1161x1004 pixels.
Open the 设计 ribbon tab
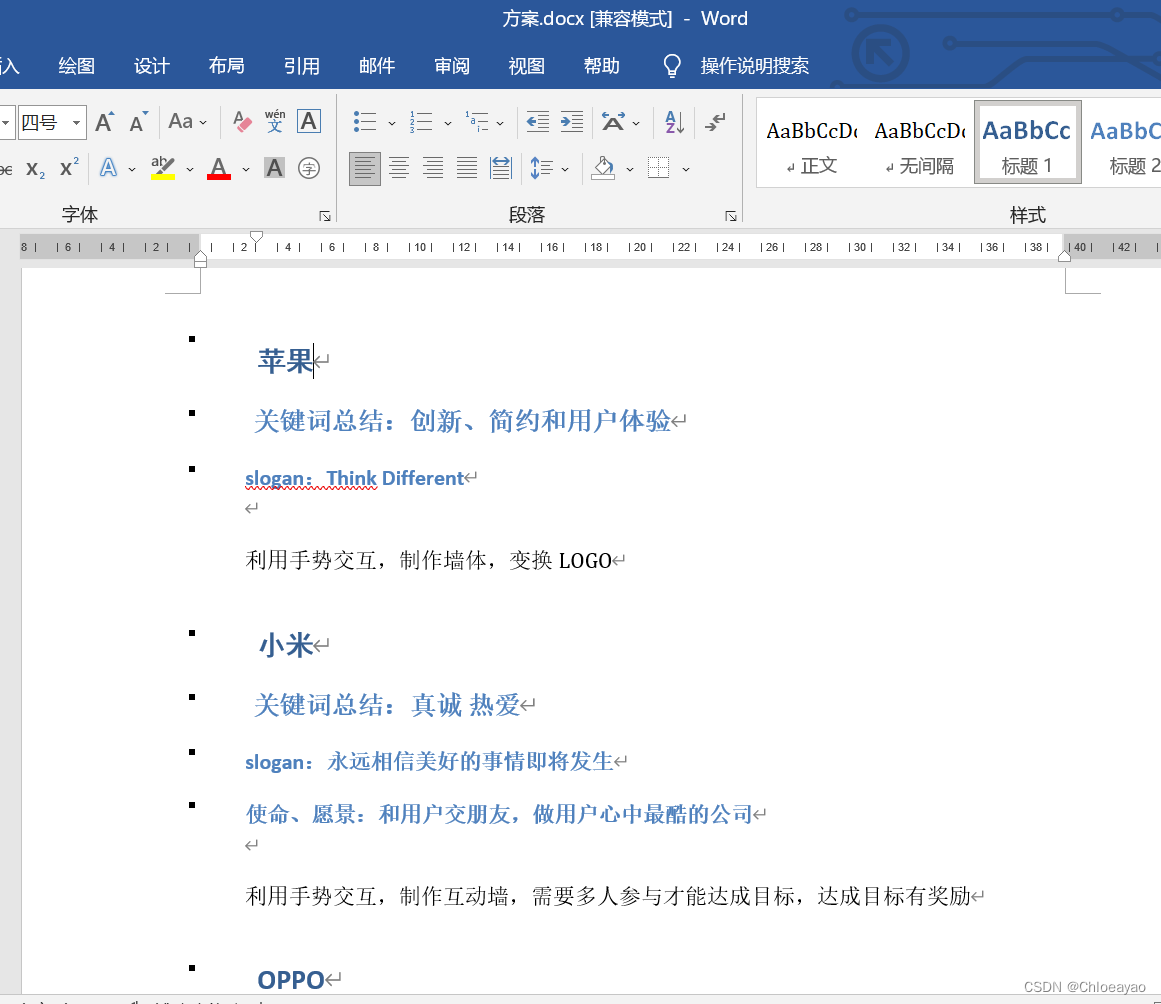tap(152, 66)
